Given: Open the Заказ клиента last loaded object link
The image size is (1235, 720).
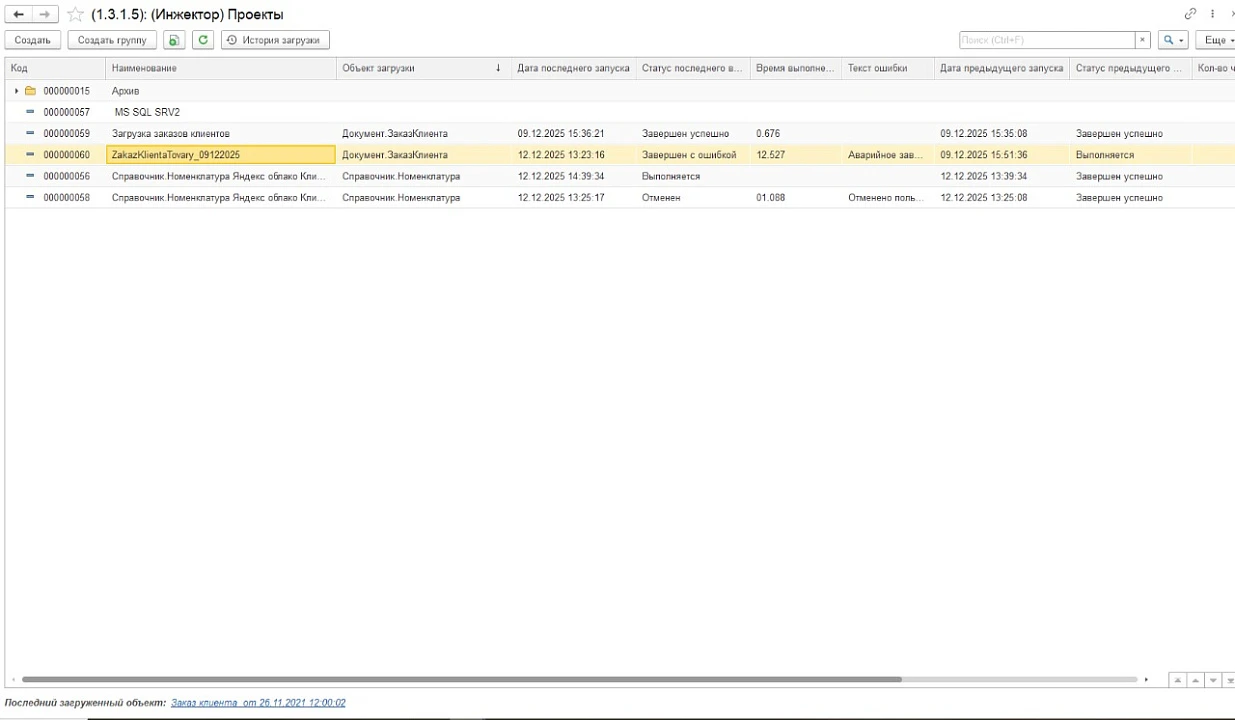Looking at the screenshot, I should (x=258, y=703).
